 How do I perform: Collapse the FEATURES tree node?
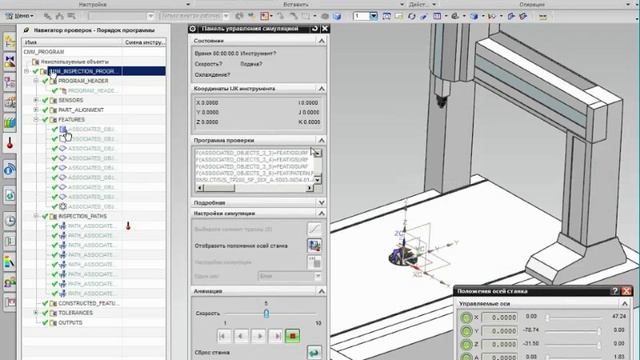pyautogui.click(x=36, y=120)
